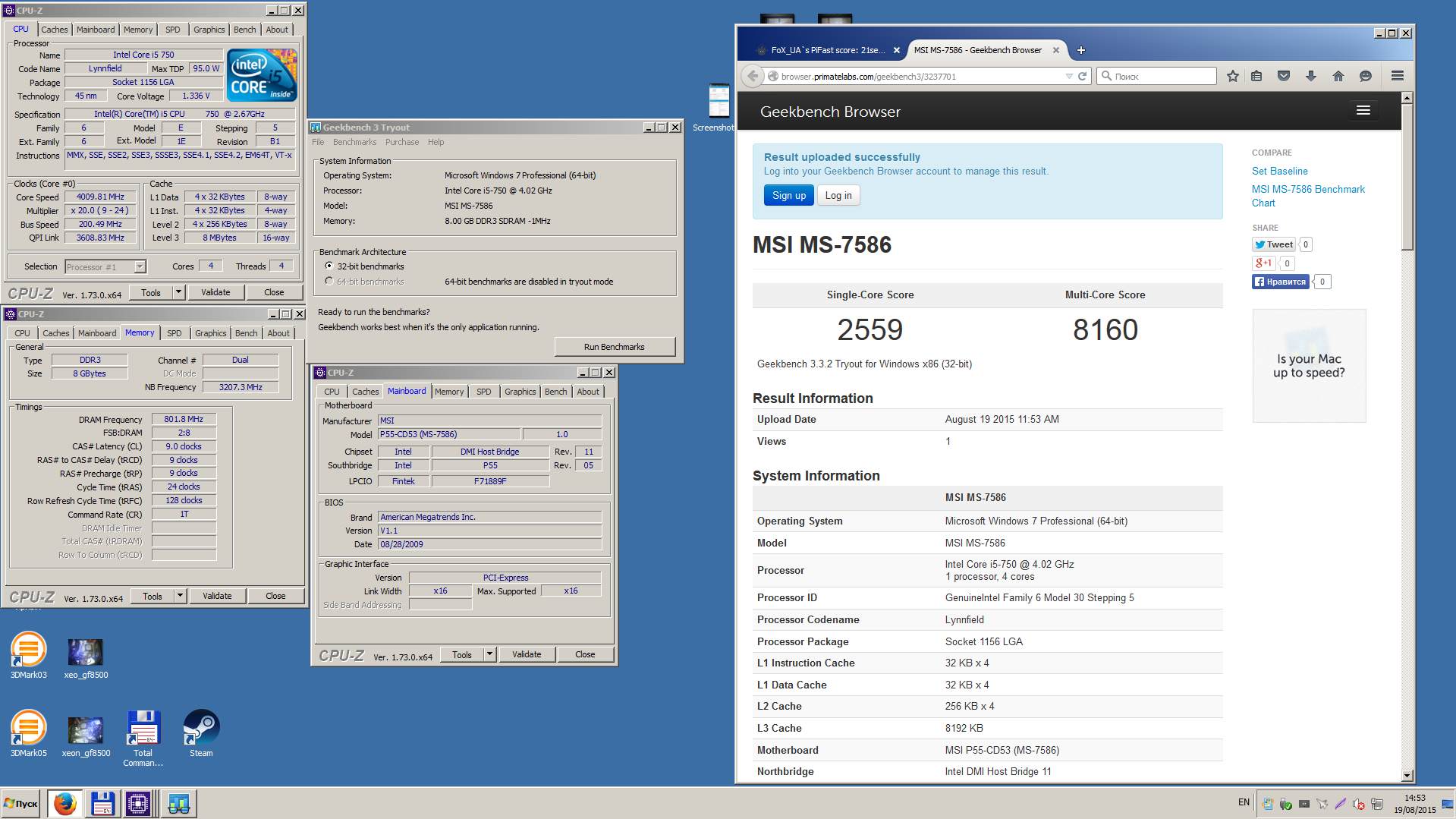
Task: Click the Firefox Поиск search field
Action: pos(1157,76)
